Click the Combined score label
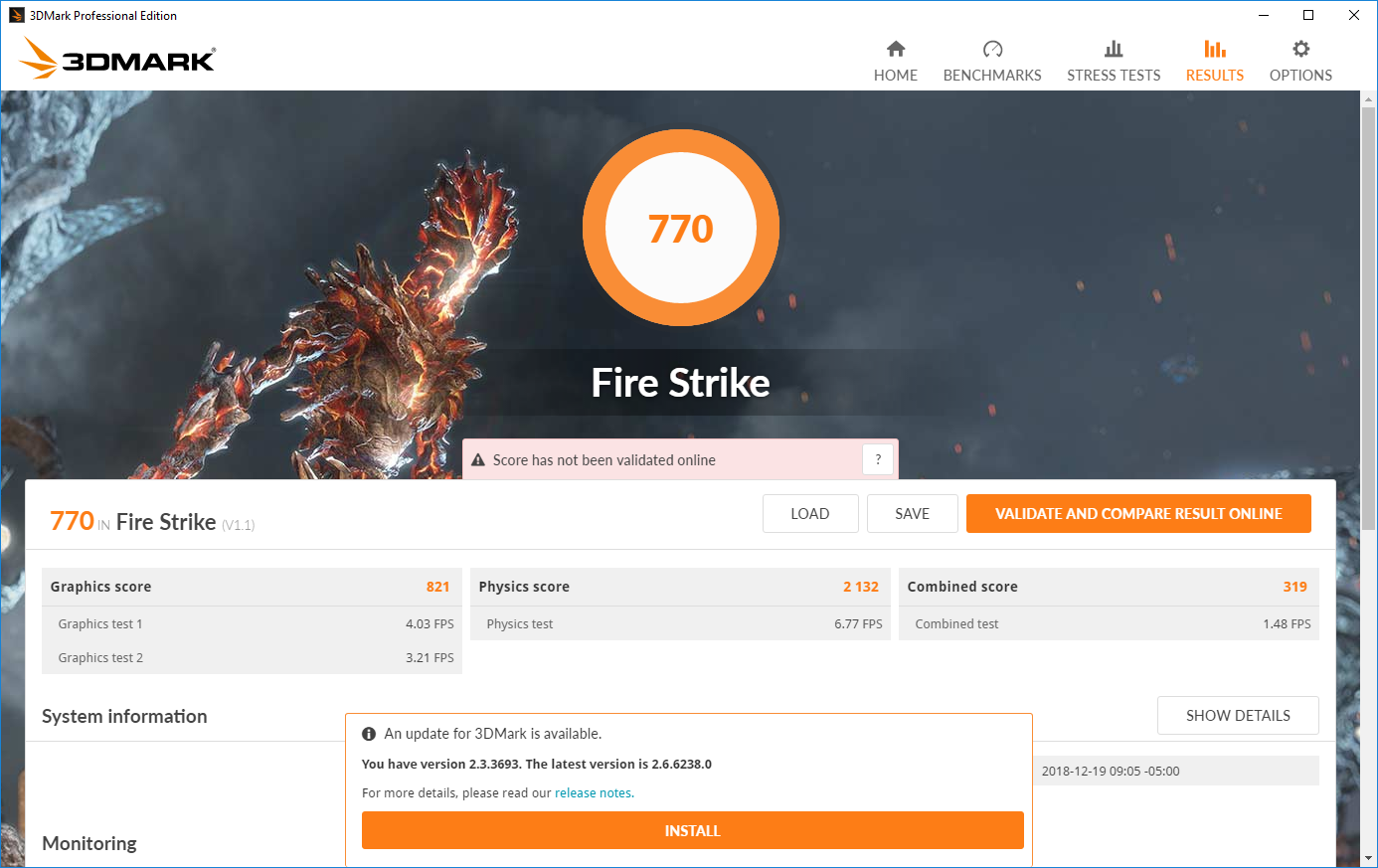 pyautogui.click(x=962, y=587)
